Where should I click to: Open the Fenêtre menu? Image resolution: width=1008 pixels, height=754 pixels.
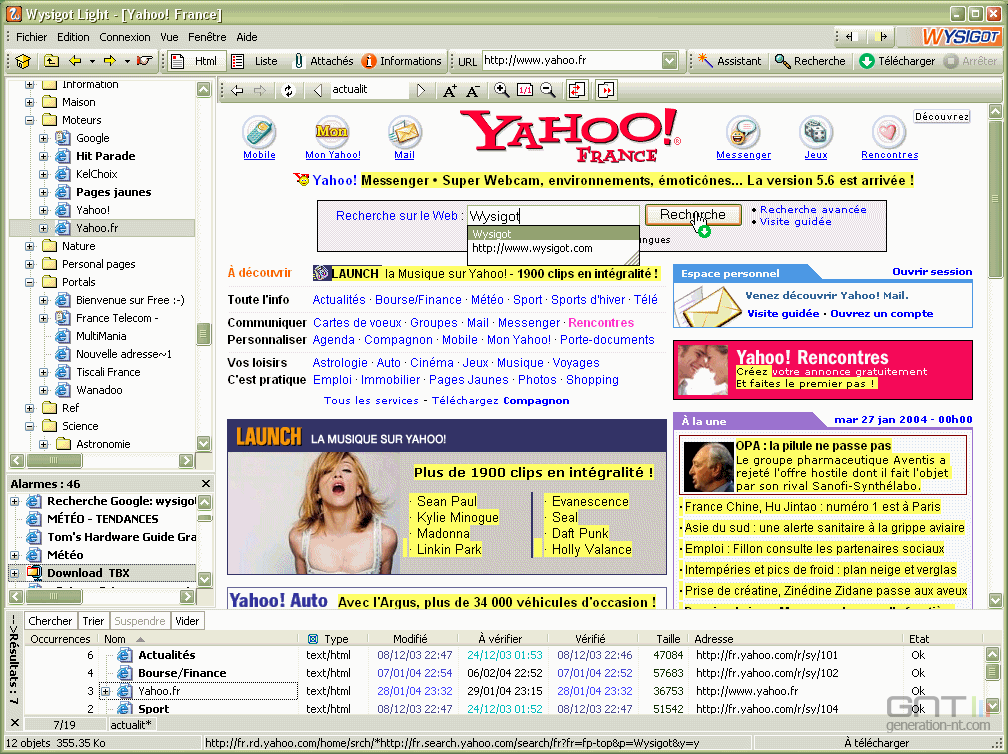(207, 37)
